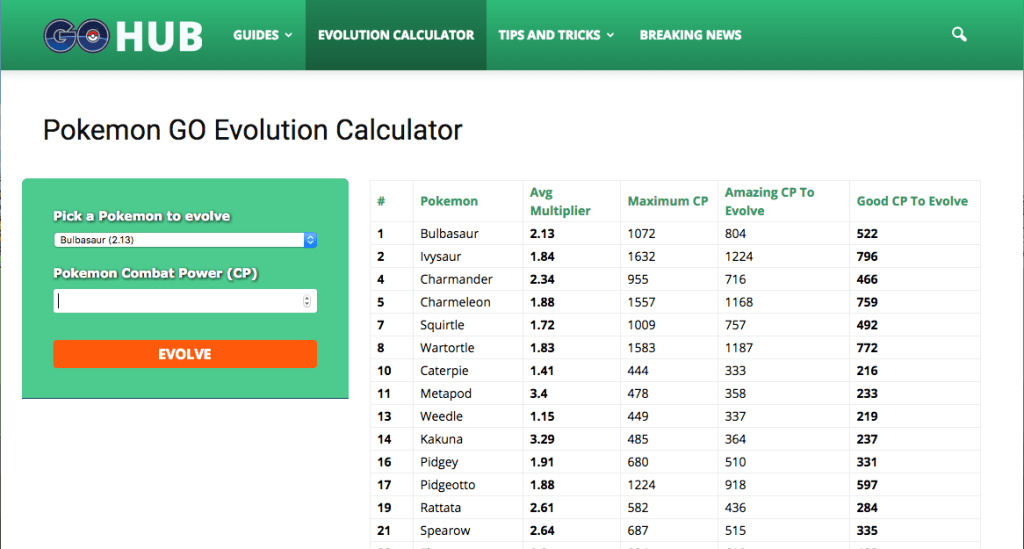Select Rattata in the table

click(440, 508)
